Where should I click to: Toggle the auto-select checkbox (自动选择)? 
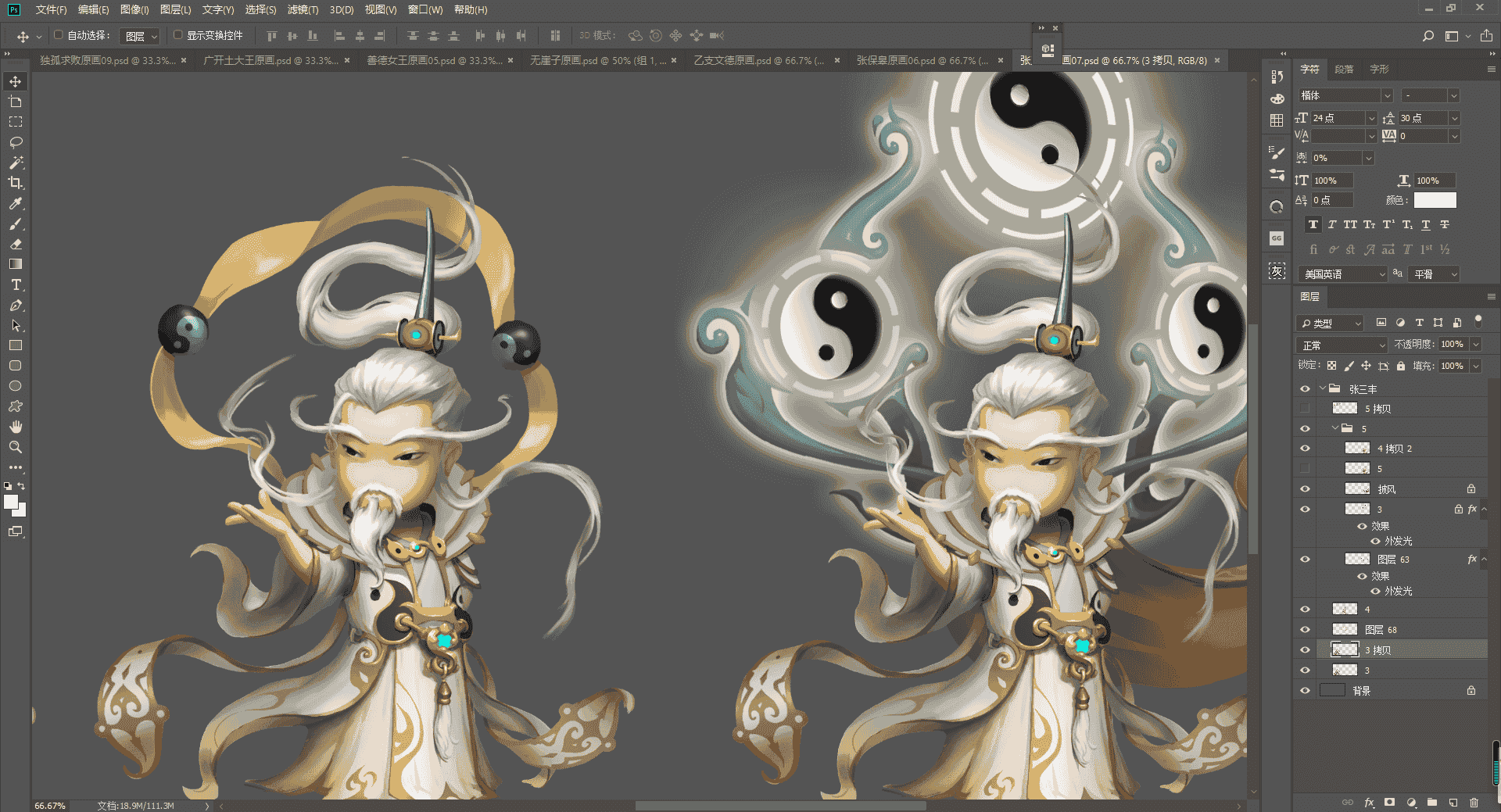pyautogui.click(x=58, y=35)
